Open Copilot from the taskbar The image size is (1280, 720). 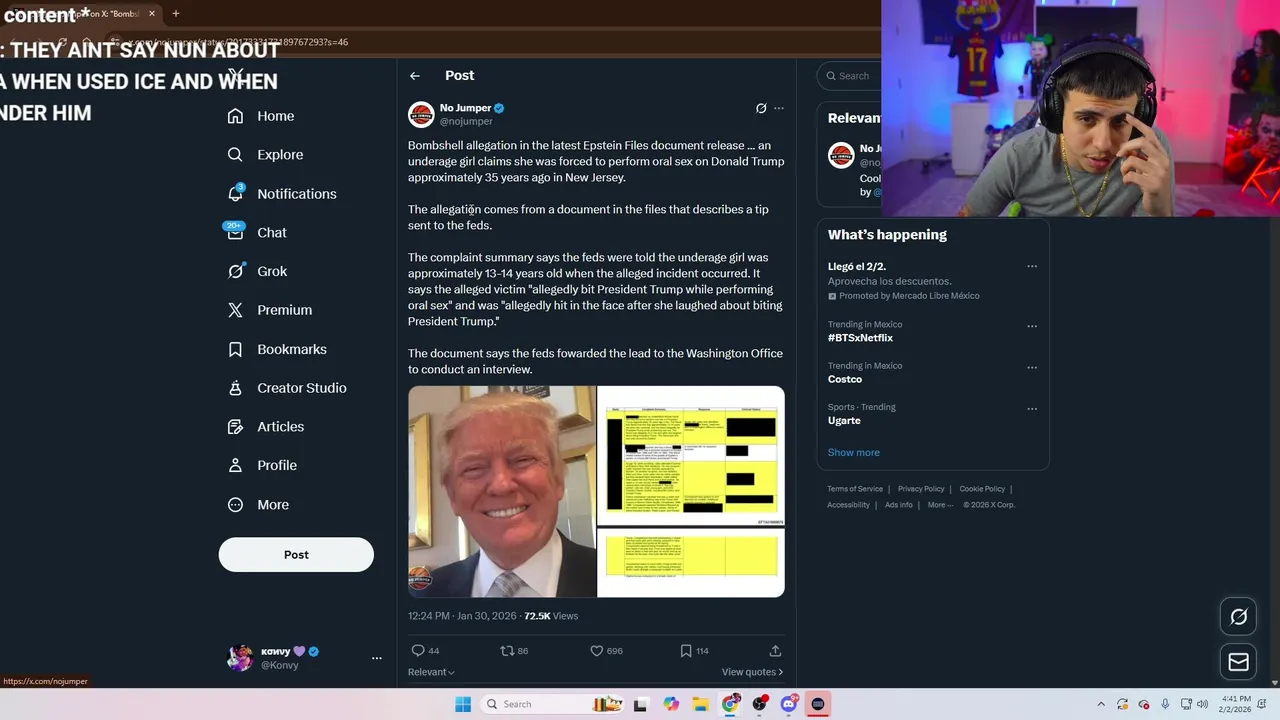click(x=671, y=704)
